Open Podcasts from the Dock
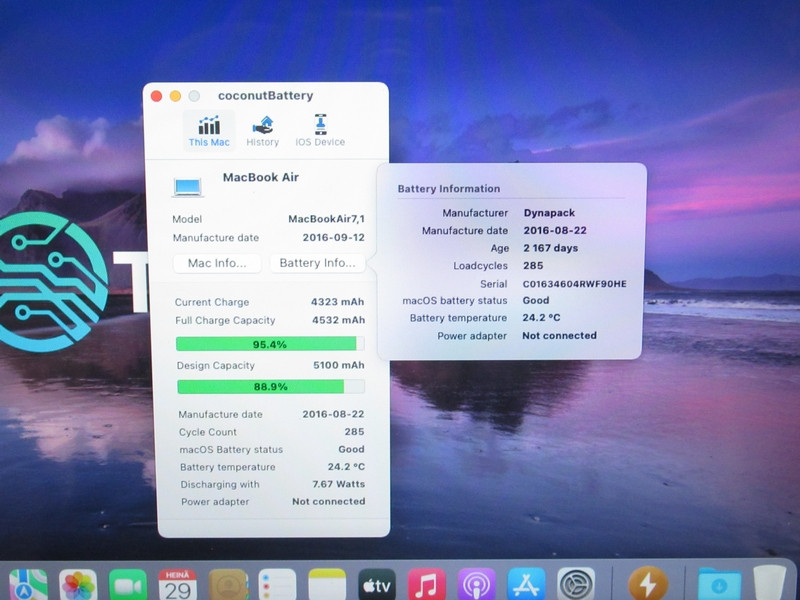This screenshot has height=600, width=800. 477,585
